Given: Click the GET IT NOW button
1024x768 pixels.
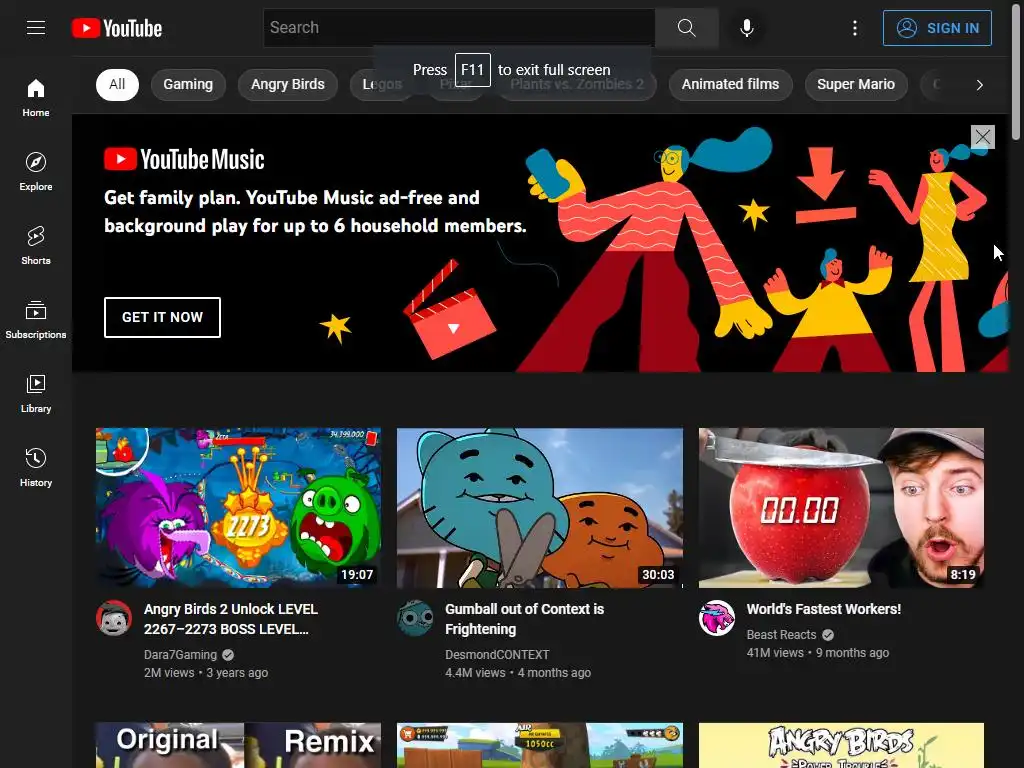Looking at the screenshot, I should (163, 317).
